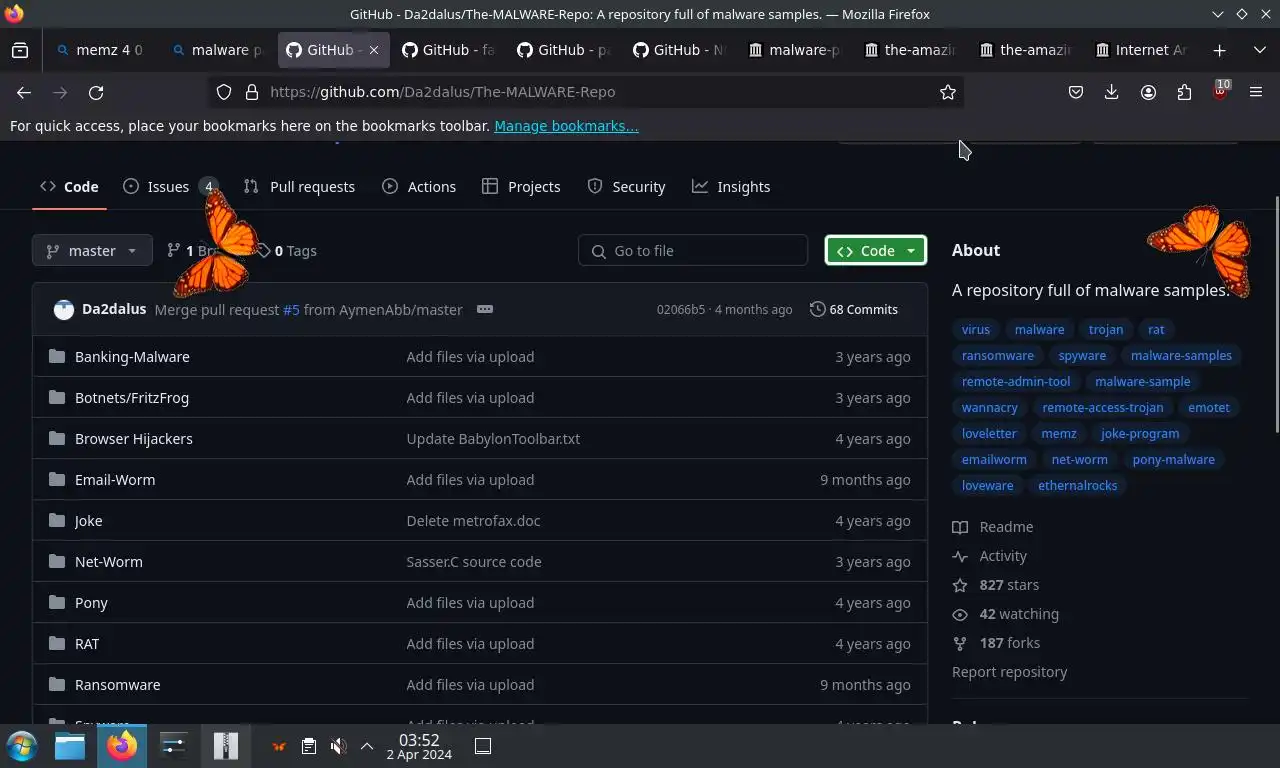Open the Browser Hijackers folder
Screen dimensions: 1280x768
click(134, 438)
